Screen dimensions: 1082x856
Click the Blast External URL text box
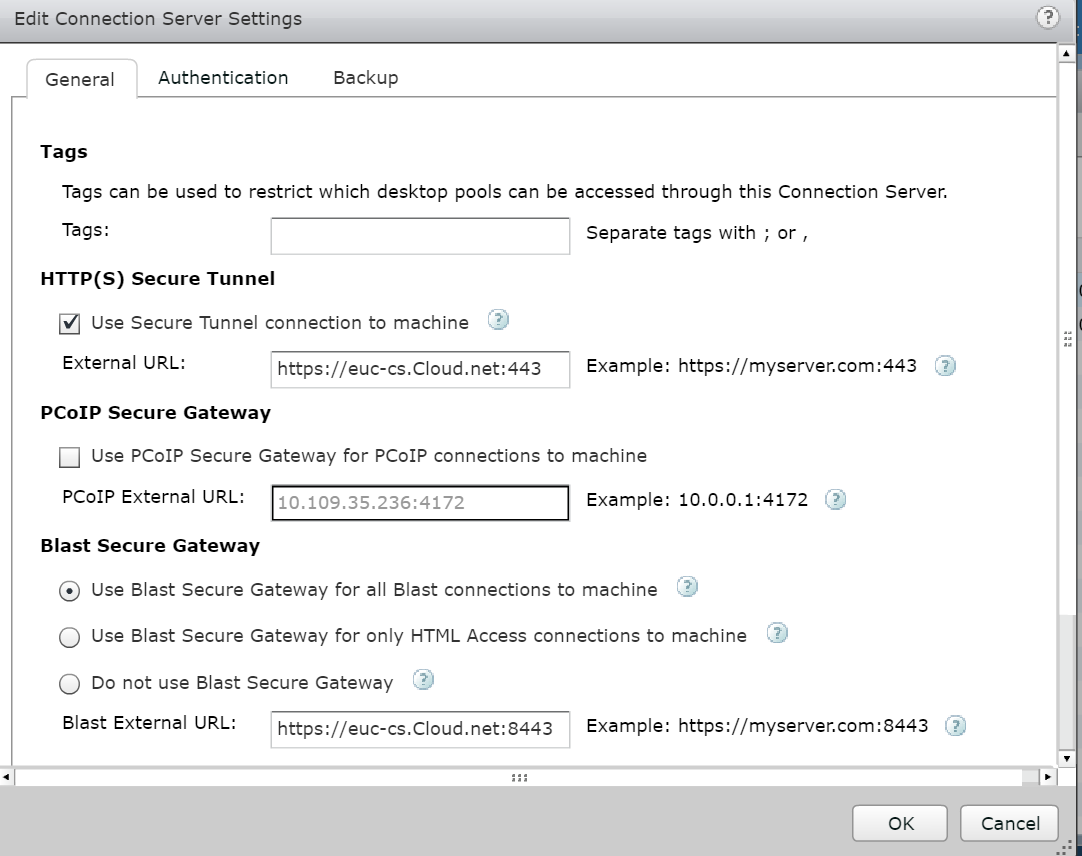[419, 730]
